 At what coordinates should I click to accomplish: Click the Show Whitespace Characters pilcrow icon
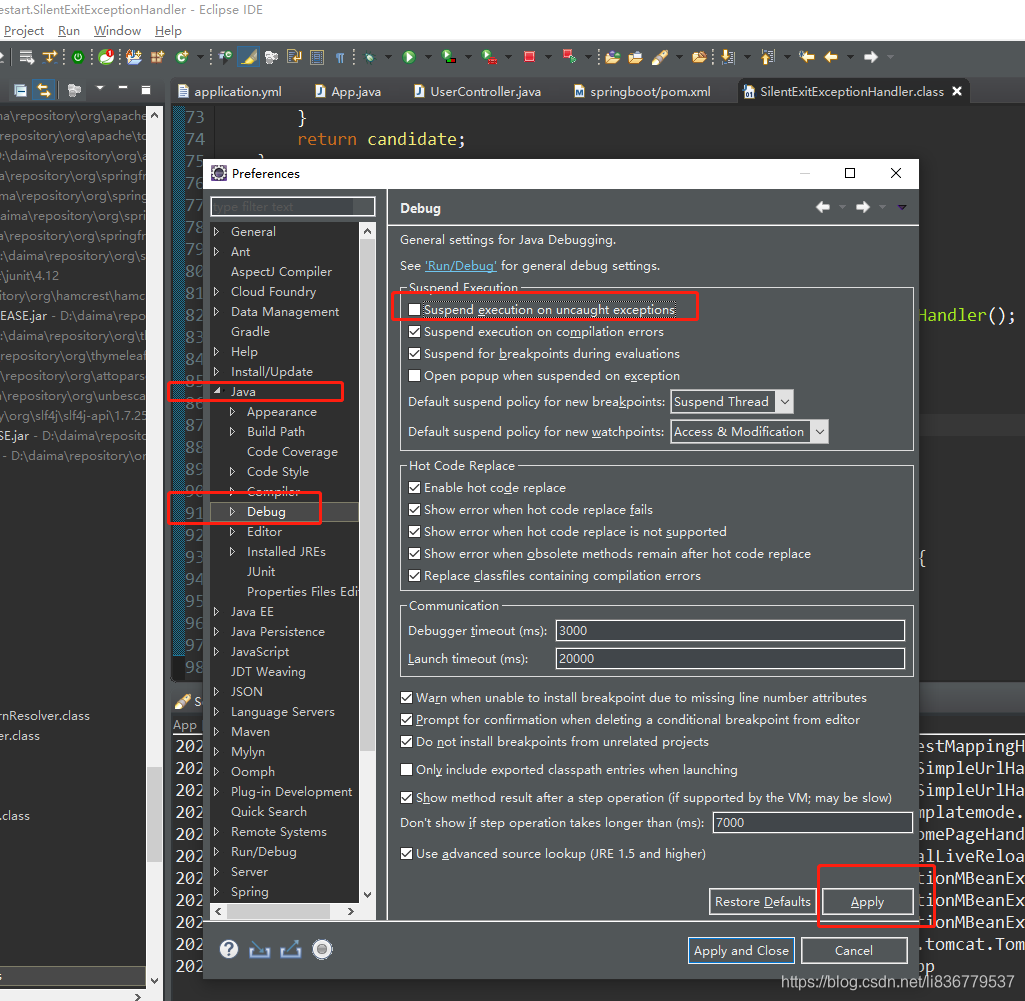coord(340,58)
